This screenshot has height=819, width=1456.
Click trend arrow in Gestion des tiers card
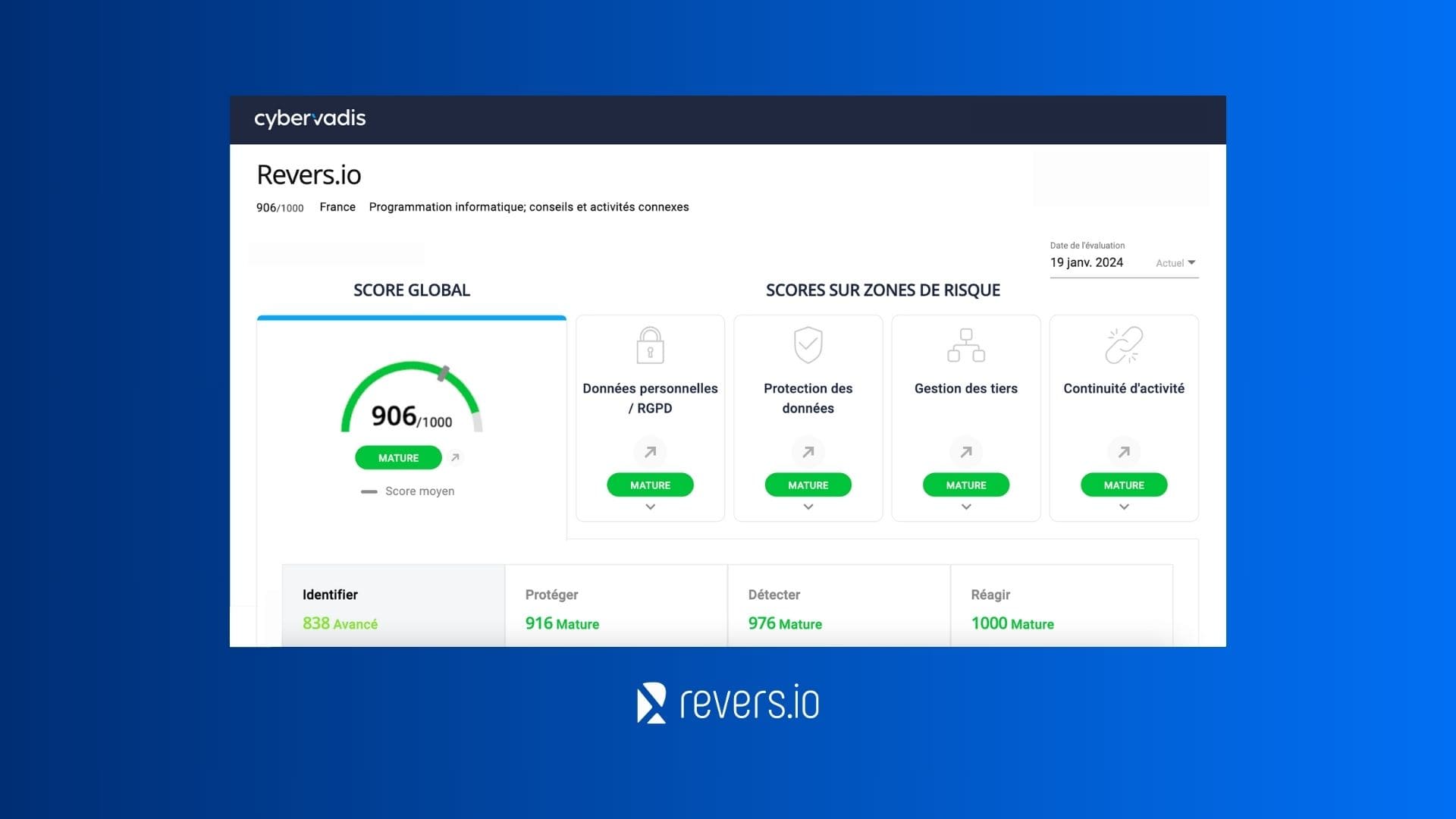pyautogui.click(x=965, y=452)
